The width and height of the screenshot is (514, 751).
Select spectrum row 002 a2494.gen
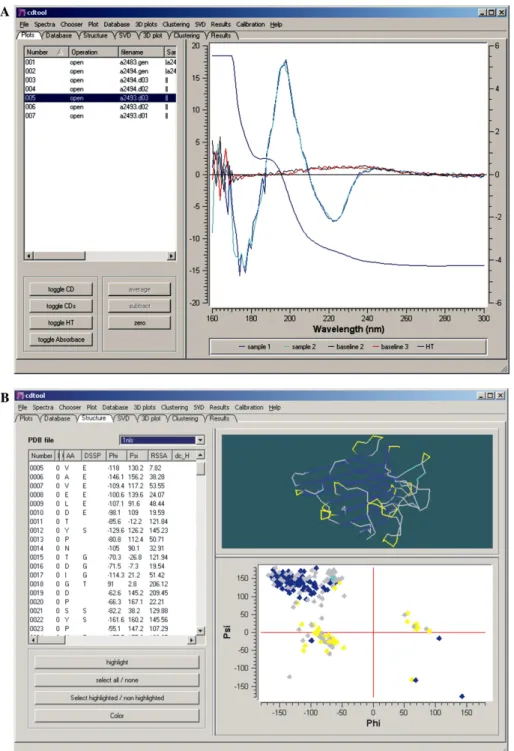click(x=100, y=71)
